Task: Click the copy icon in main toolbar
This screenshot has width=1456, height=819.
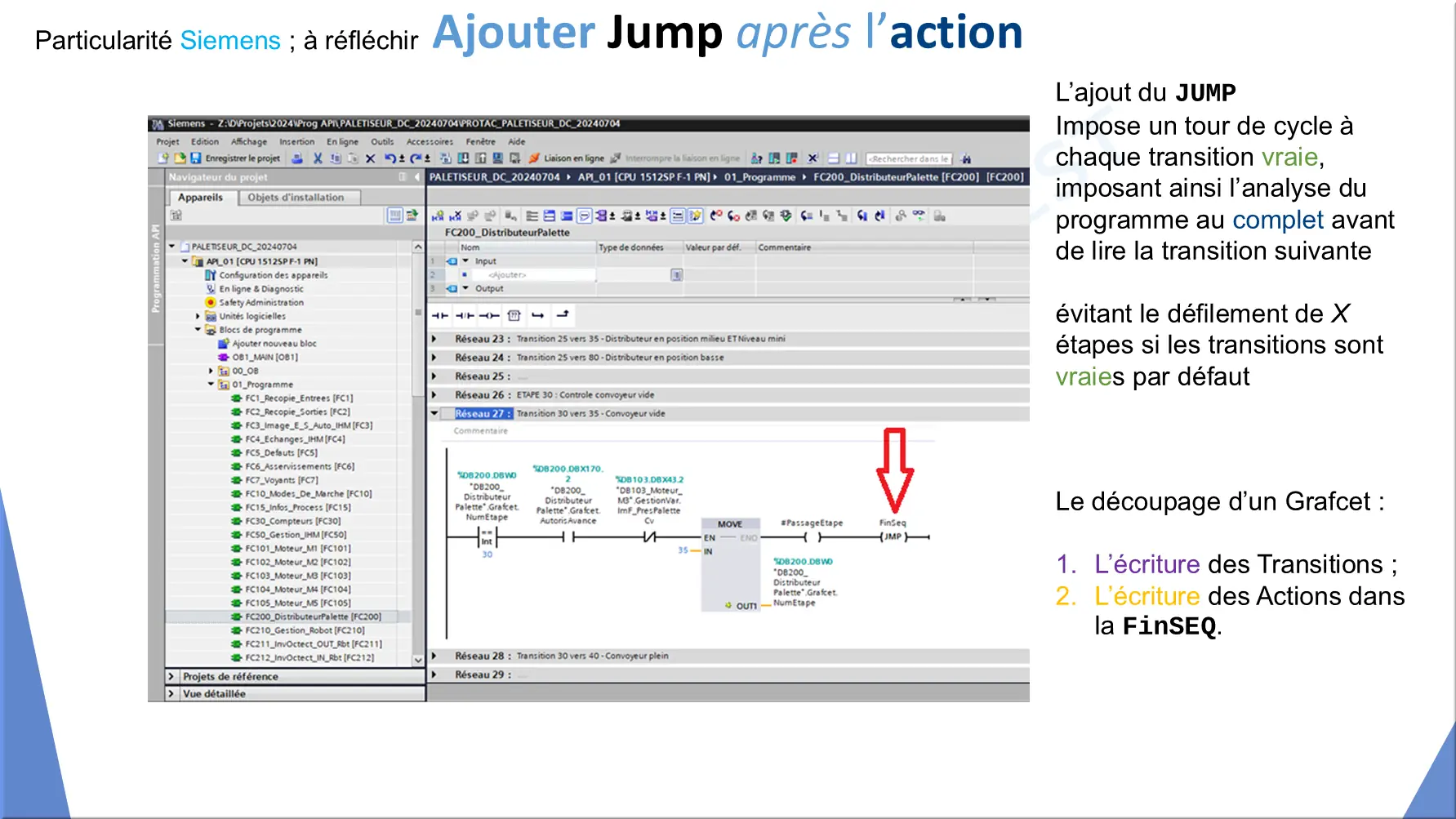Action: tap(336, 158)
